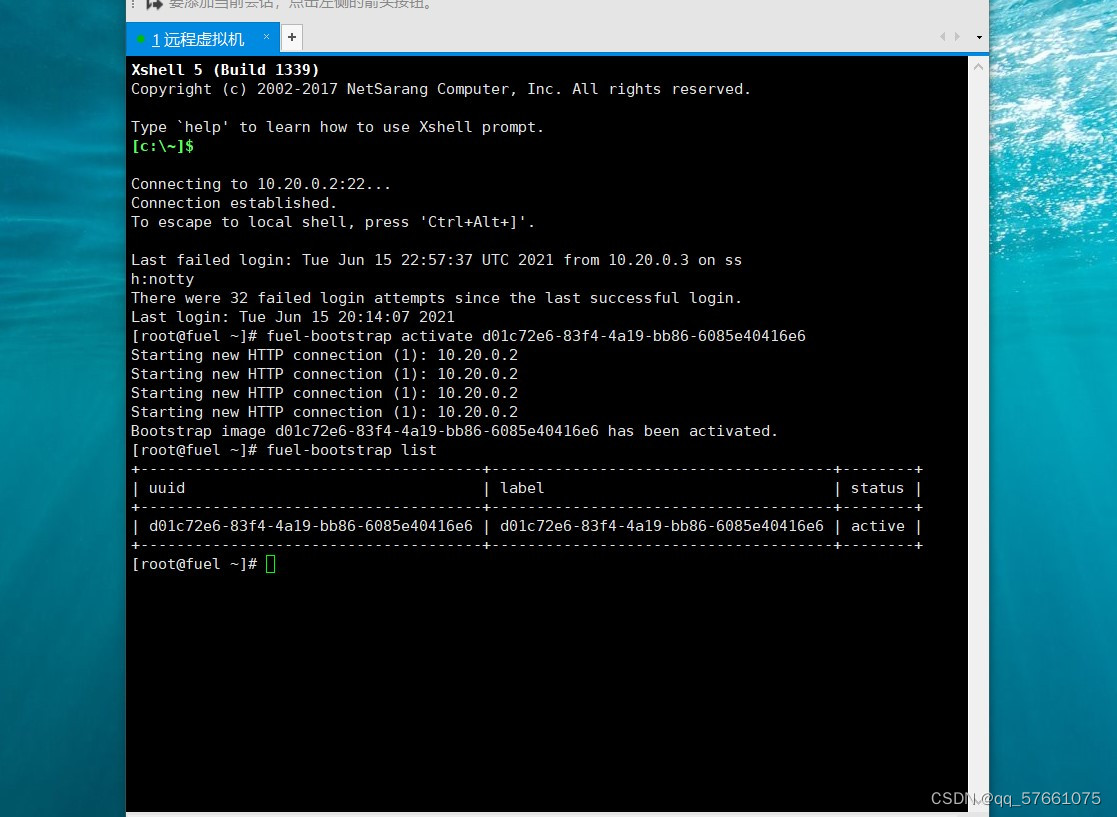
Task: Click the quick-add session arrow icon
Action: tap(153, 4)
